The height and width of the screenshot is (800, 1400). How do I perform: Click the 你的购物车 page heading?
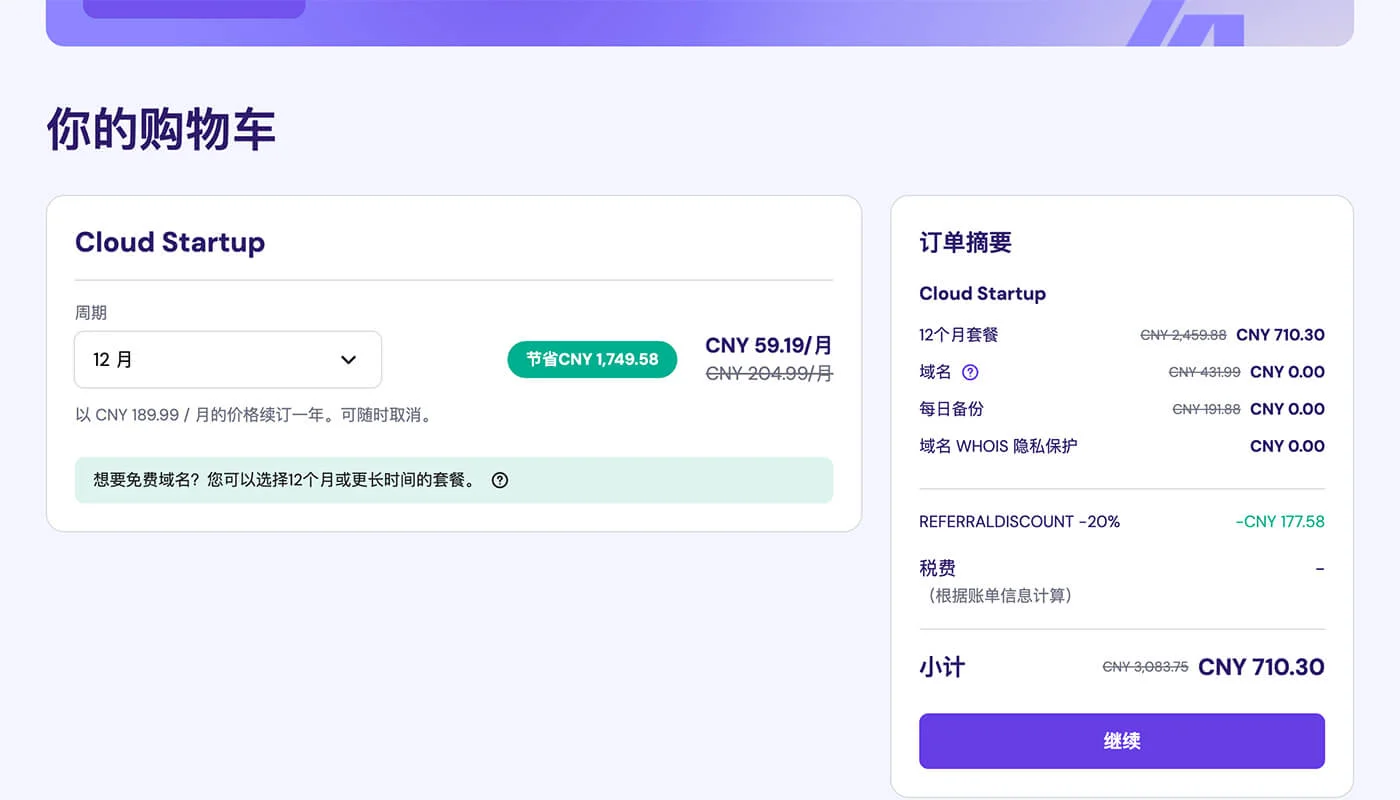click(x=160, y=128)
